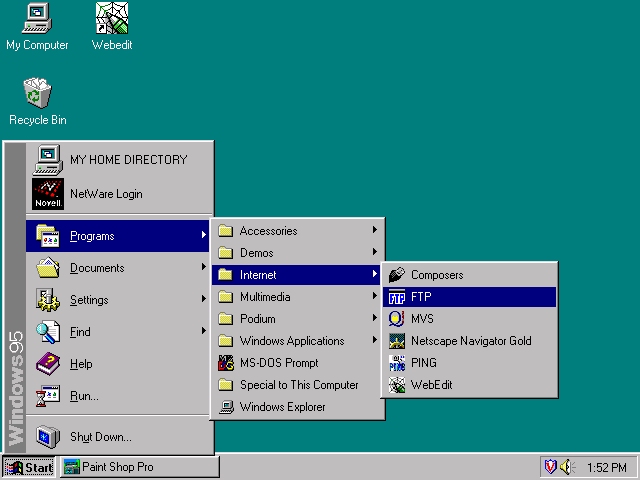Expand the Documents submenu arrow
This screenshot has height=480, width=640.
coord(204,267)
